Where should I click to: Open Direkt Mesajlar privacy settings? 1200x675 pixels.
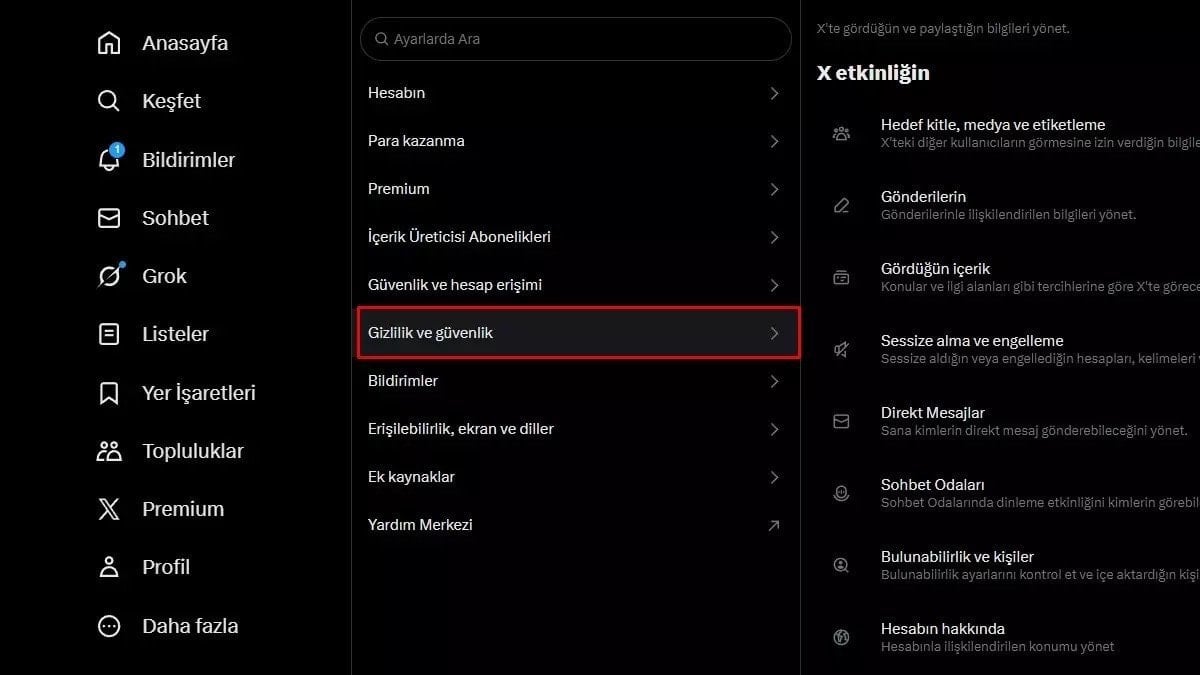point(933,413)
